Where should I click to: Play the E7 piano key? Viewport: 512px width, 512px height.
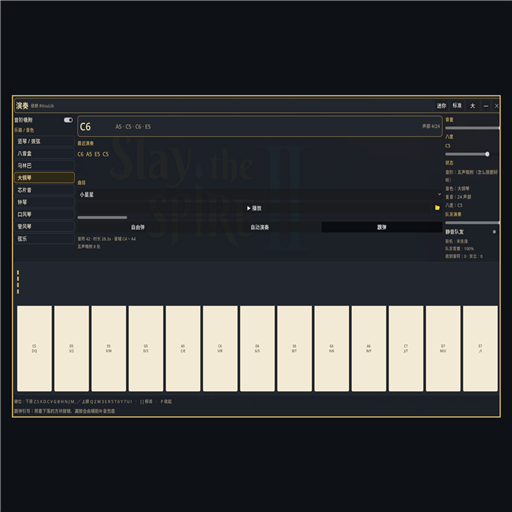pyautogui.click(x=480, y=348)
